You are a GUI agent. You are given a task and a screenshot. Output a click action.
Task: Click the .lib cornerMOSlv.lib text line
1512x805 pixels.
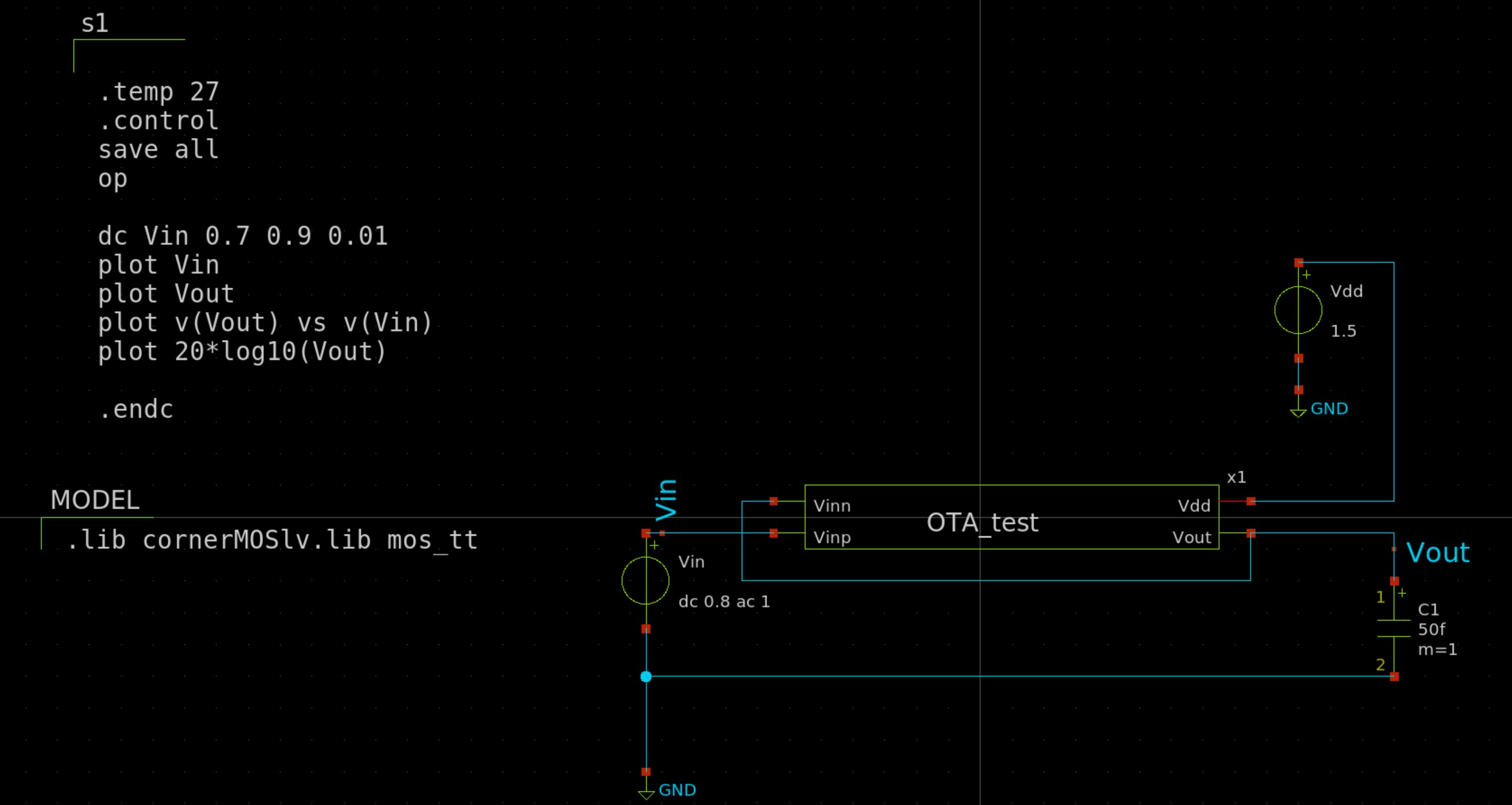[x=272, y=540]
